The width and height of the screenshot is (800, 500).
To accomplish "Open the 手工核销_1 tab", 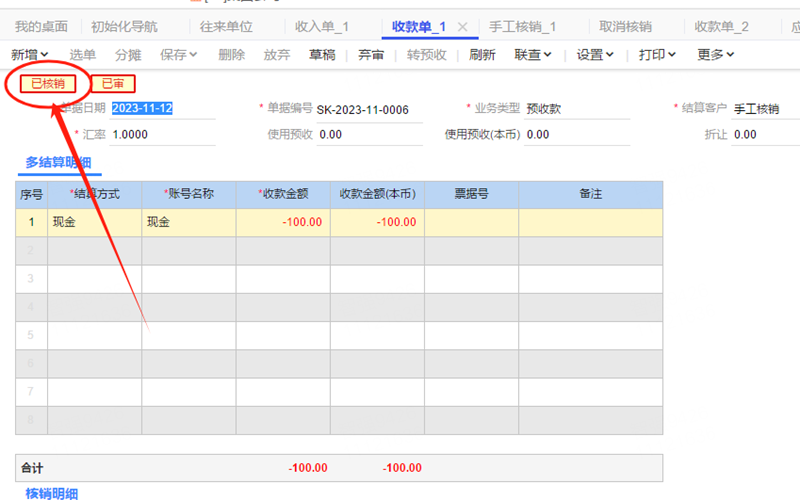I will pos(522,27).
